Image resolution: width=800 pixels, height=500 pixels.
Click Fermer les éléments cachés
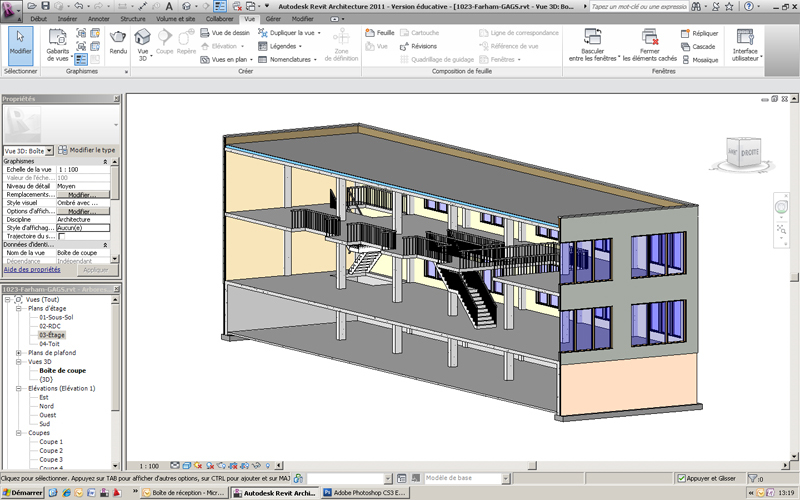(x=649, y=45)
